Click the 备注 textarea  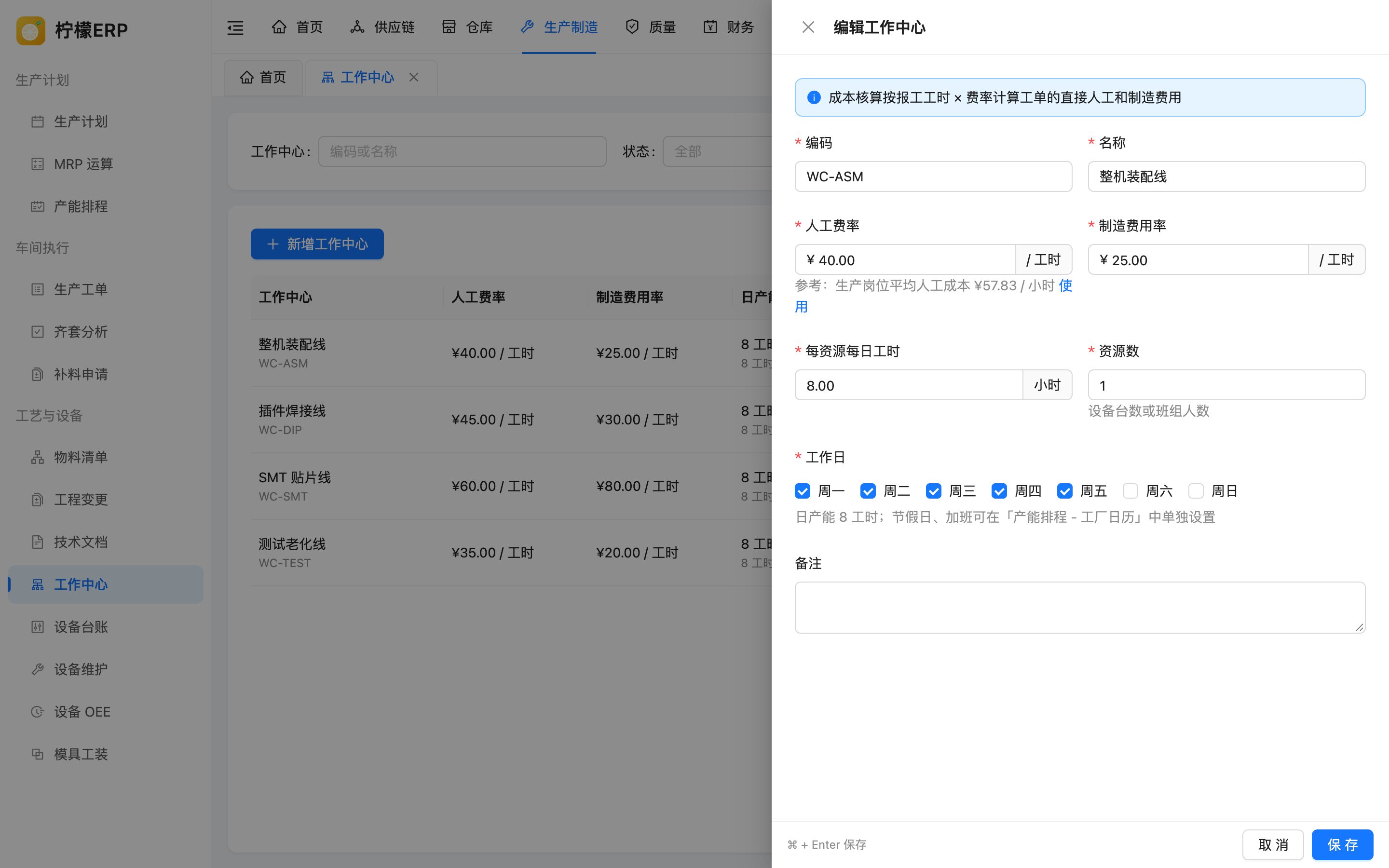click(x=1080, y=608)
